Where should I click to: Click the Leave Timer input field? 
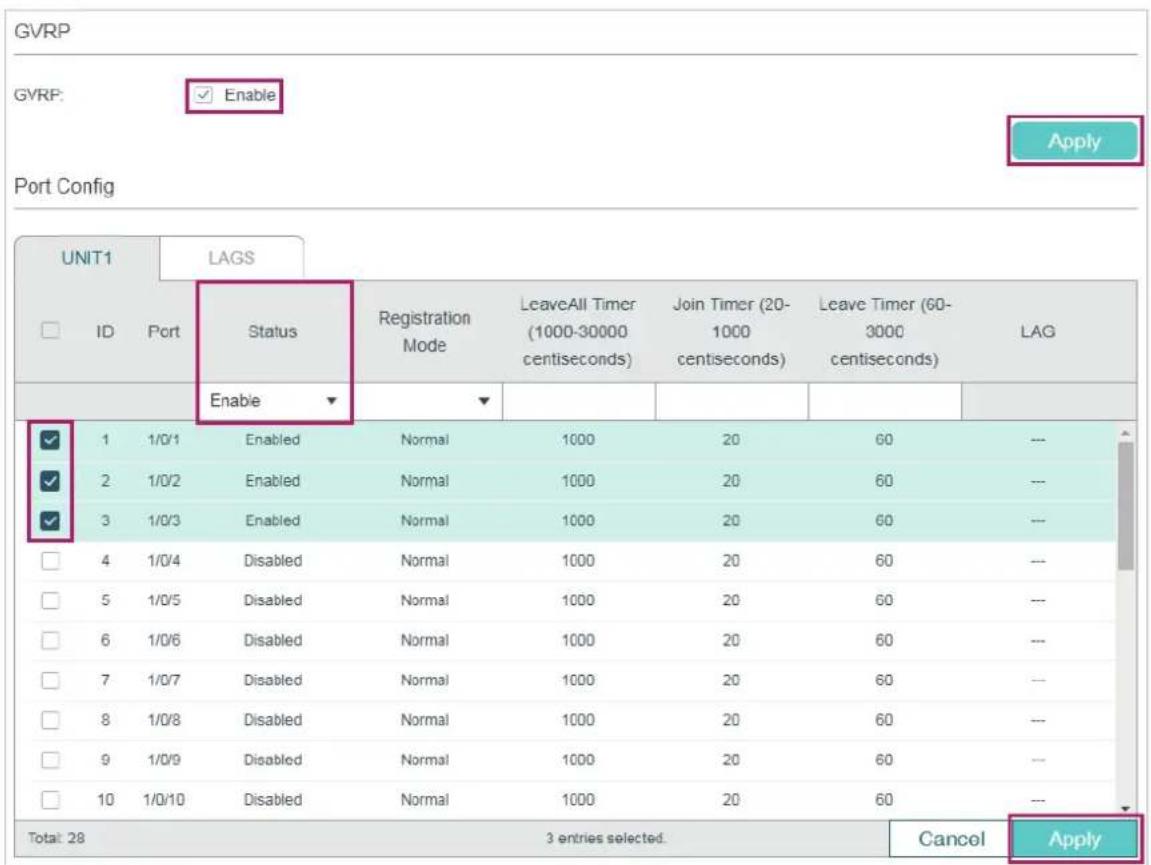pos(885,401)
